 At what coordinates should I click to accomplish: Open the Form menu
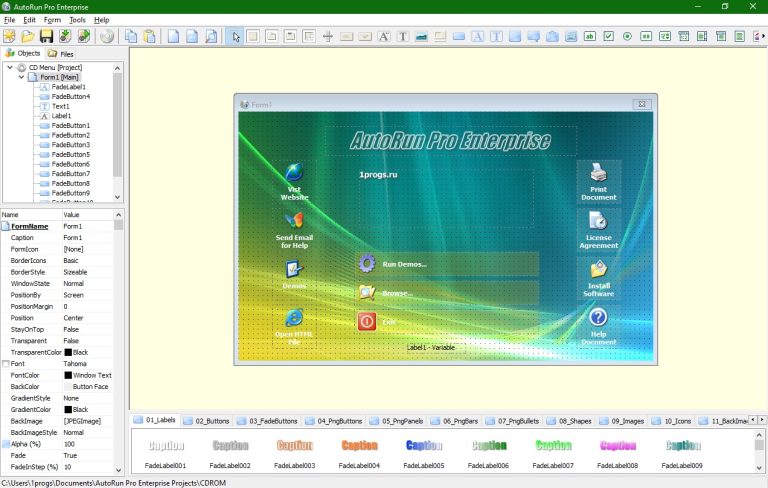(x=52, y=20)
